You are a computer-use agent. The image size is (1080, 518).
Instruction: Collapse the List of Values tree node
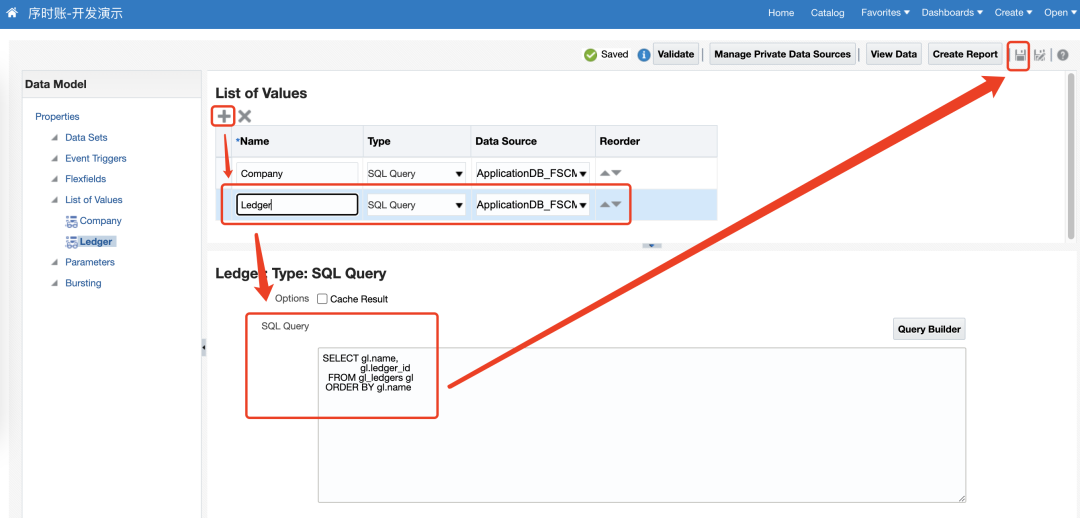click(x=54, y=200)
